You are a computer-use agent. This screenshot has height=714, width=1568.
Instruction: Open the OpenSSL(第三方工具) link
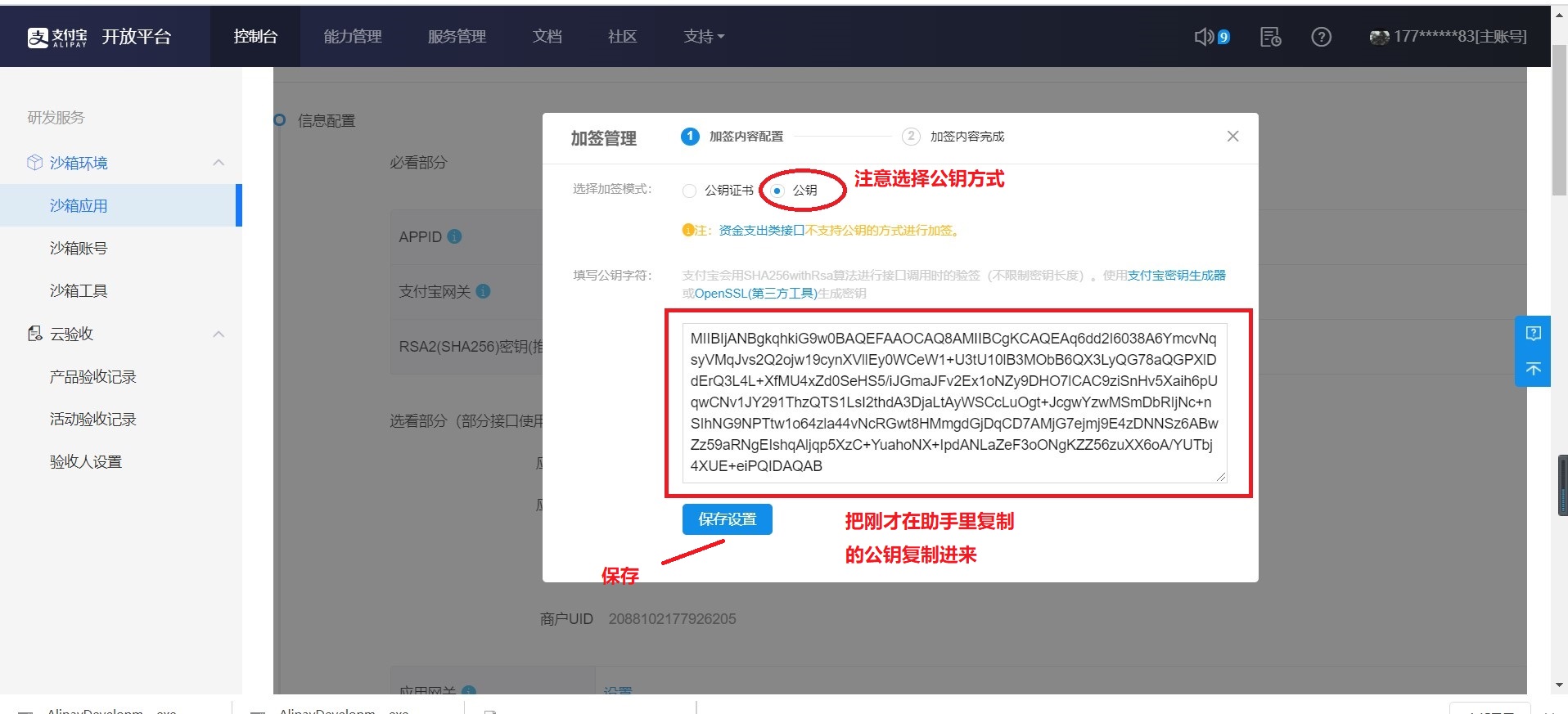tap(756, 294)
